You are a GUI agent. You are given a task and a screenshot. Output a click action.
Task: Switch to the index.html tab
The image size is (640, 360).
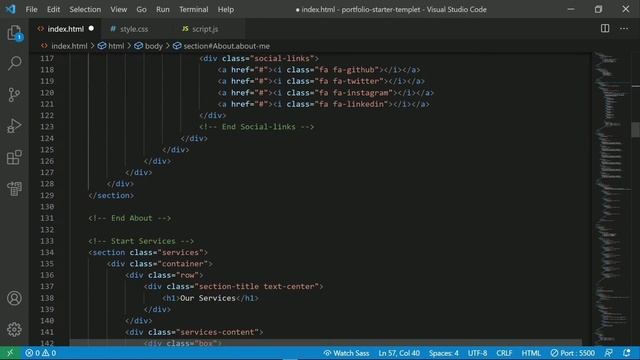tap(65, 29)
